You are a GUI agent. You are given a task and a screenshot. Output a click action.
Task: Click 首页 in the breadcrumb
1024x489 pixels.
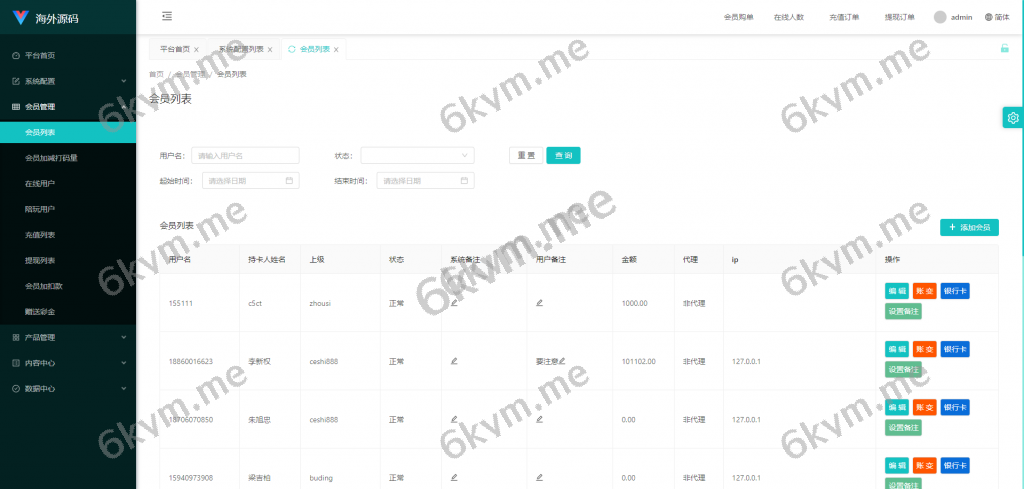click(x=157, y=74)
